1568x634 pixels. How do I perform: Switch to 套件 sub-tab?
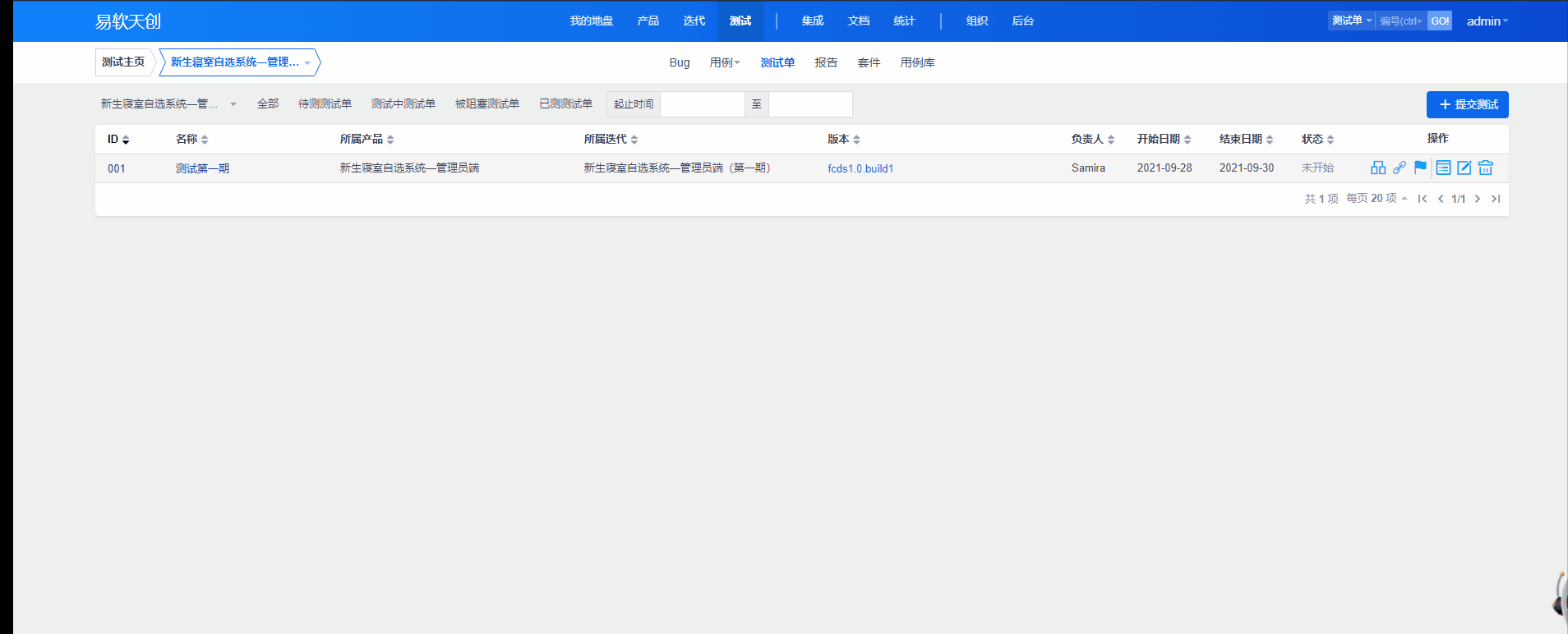tap(869, 62)
